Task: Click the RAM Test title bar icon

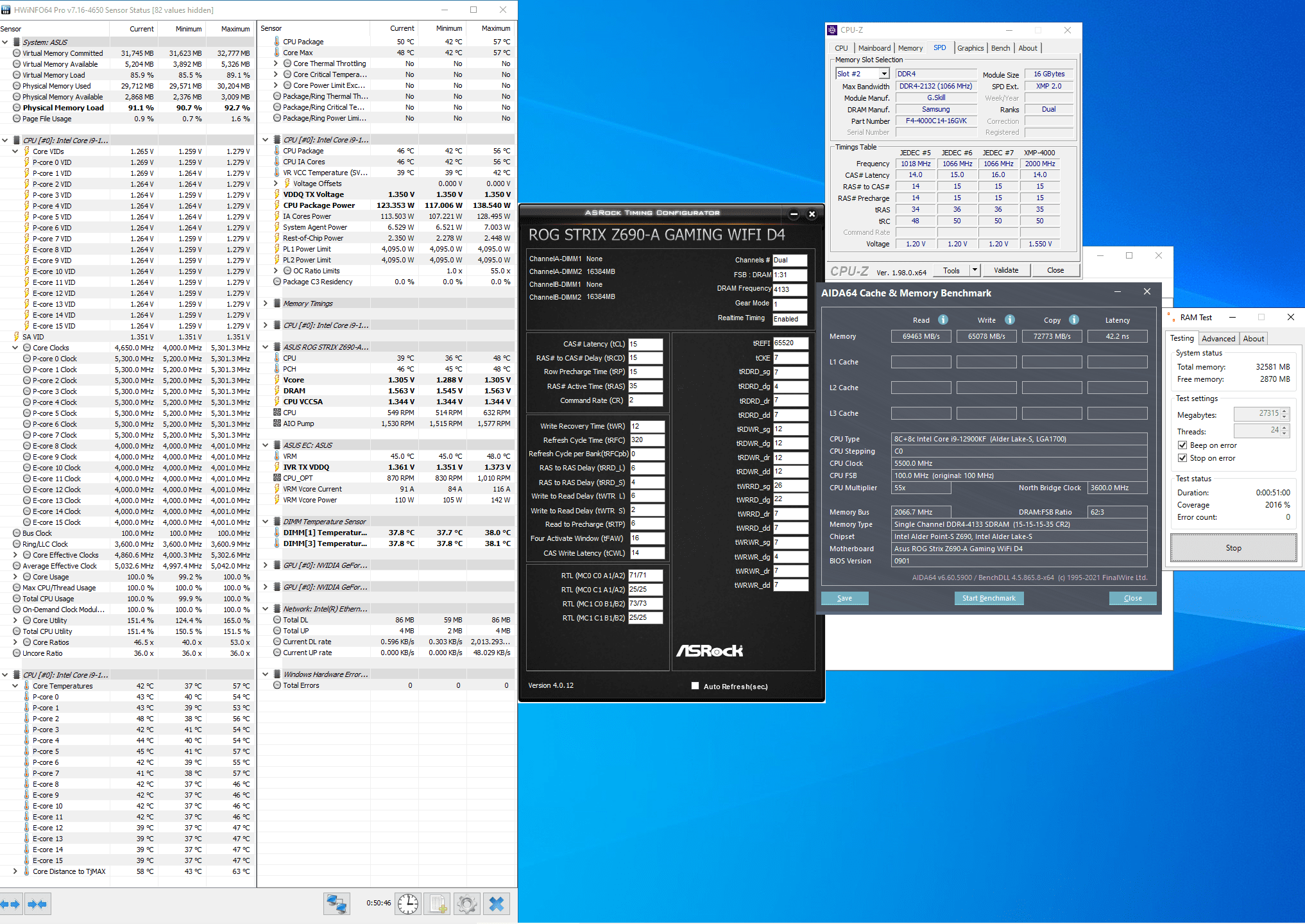Action: (1172, 317)
